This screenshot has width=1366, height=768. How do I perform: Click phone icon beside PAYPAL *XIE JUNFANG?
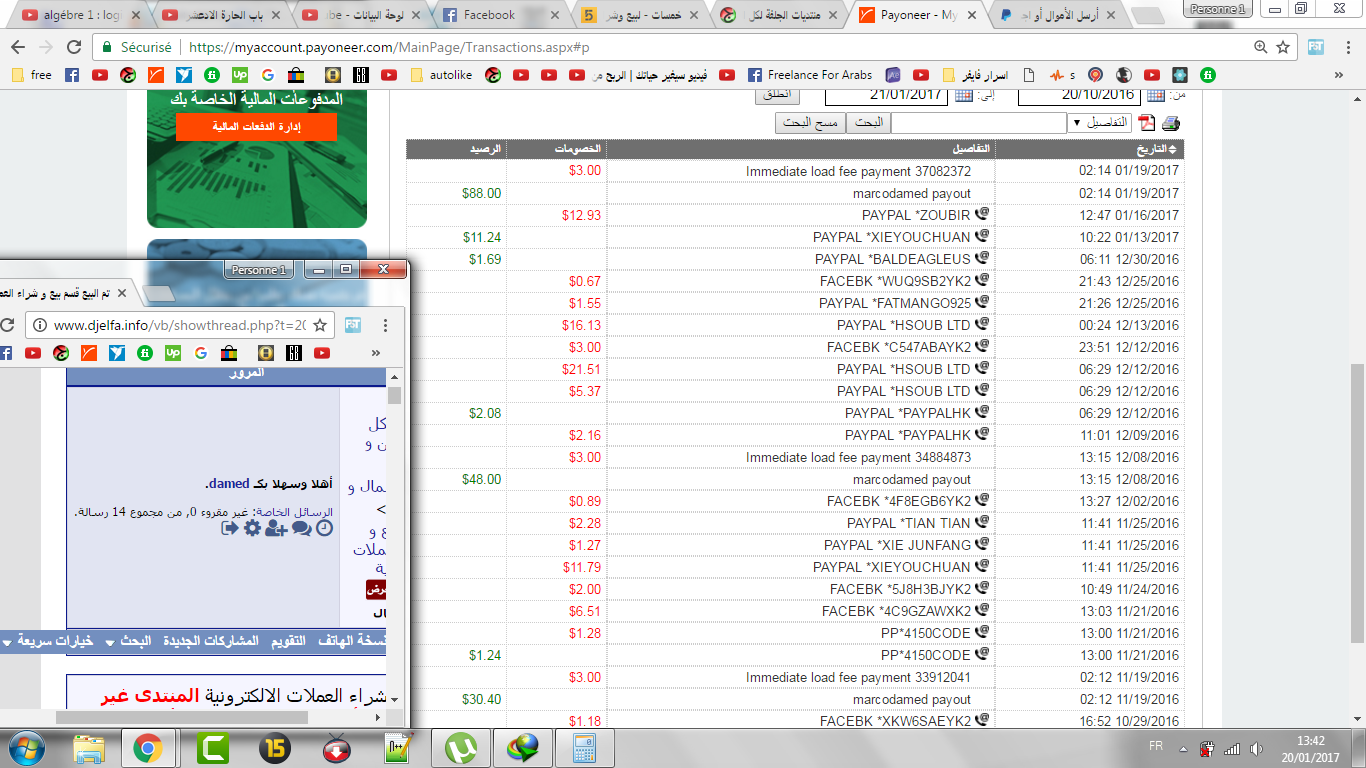[x=982, y=544]
